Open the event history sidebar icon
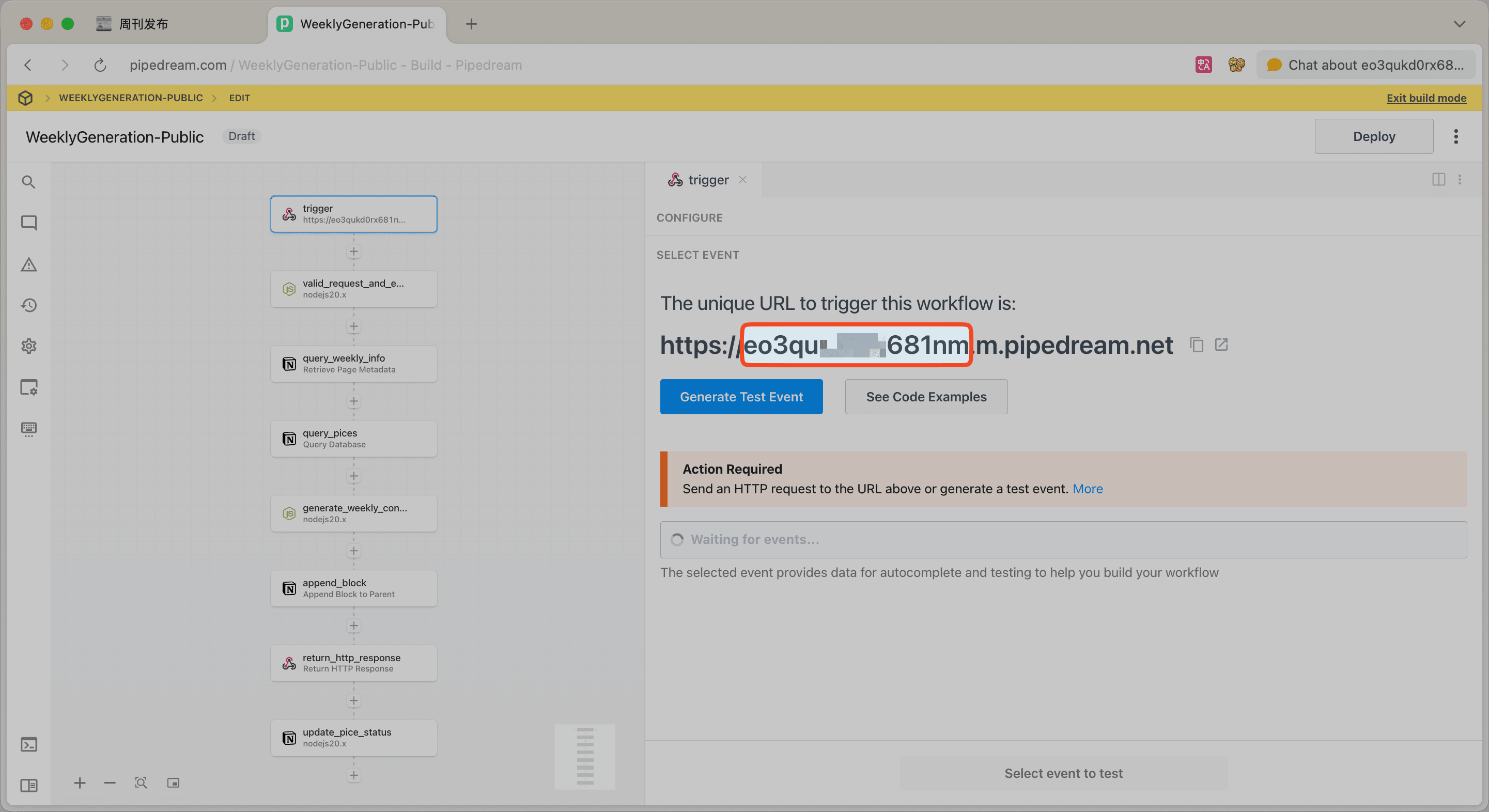Screen dimensions: 1489x812 coord(29,305)
